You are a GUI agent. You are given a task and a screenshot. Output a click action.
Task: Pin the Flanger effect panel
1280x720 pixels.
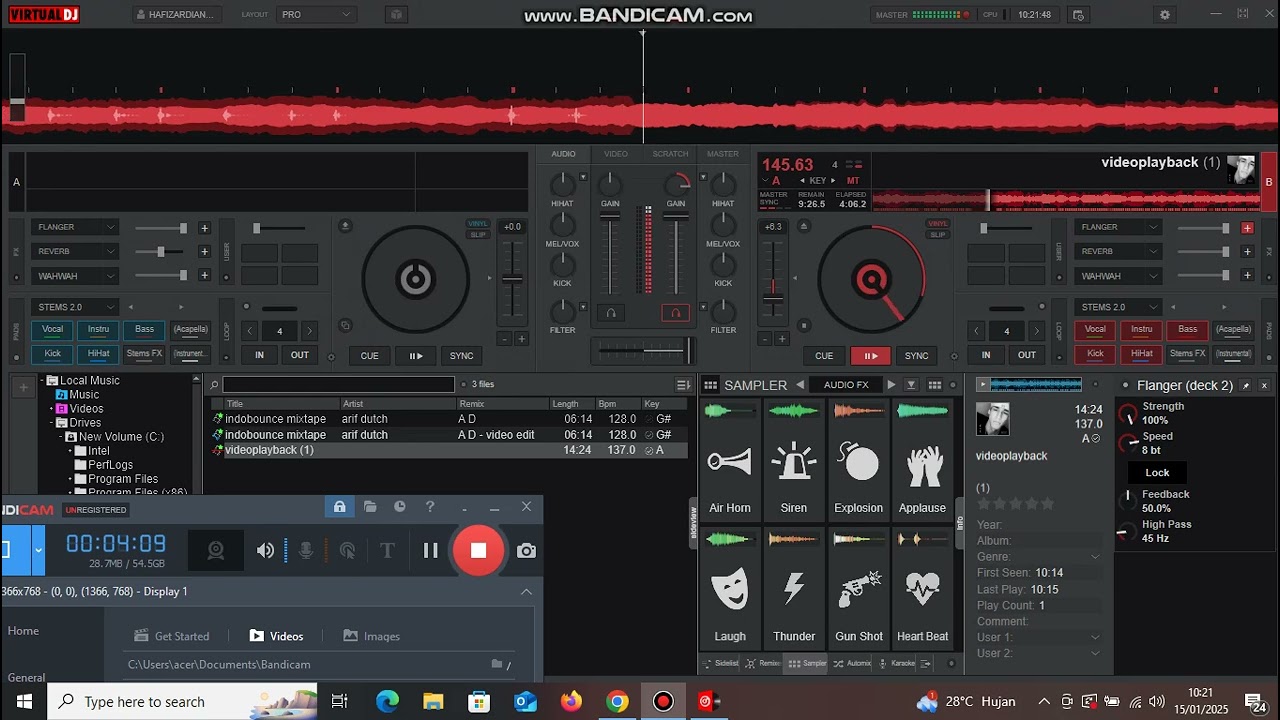[1246, 386]
